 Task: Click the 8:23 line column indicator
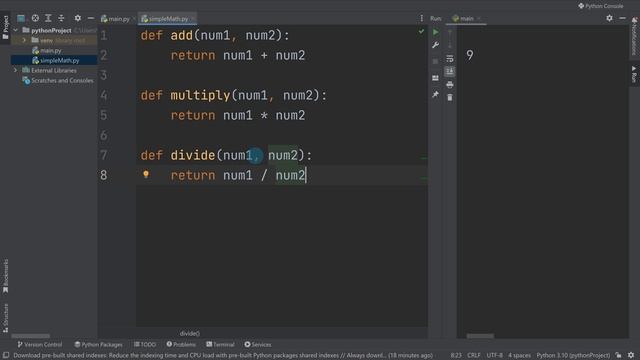pyautogui.click(x=456, y=355)
